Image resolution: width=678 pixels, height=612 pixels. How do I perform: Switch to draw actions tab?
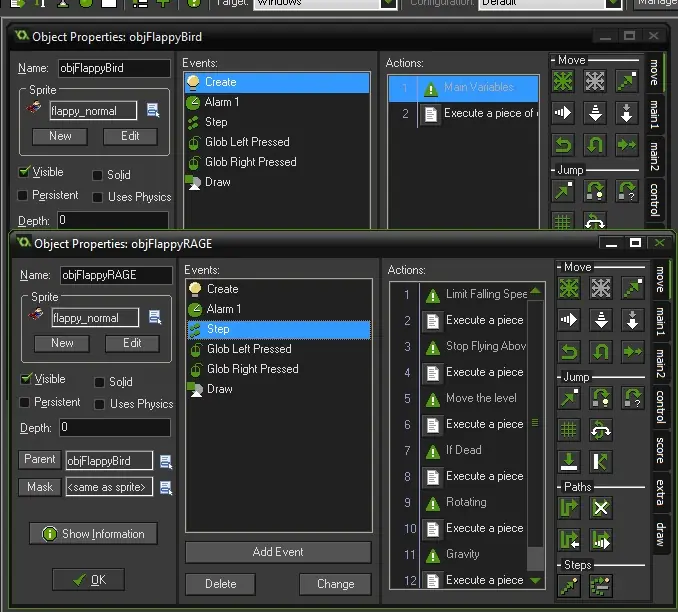pos(660,534)
